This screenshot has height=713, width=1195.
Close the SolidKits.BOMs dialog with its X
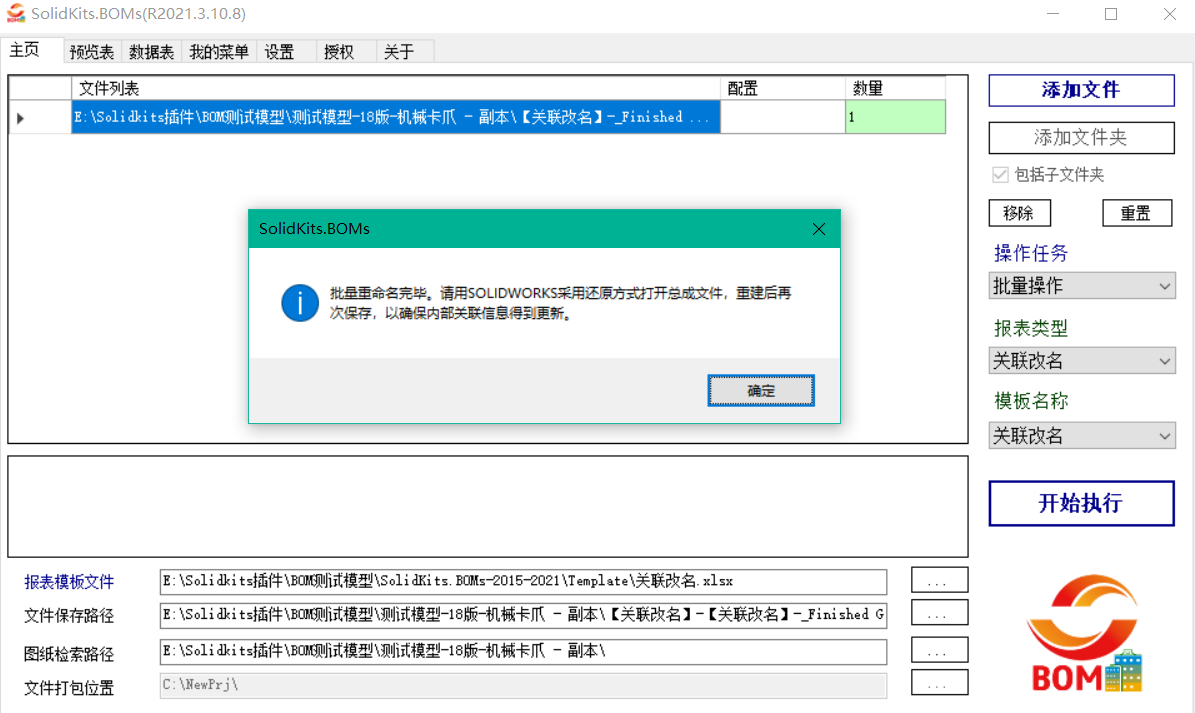click(818, 228)
